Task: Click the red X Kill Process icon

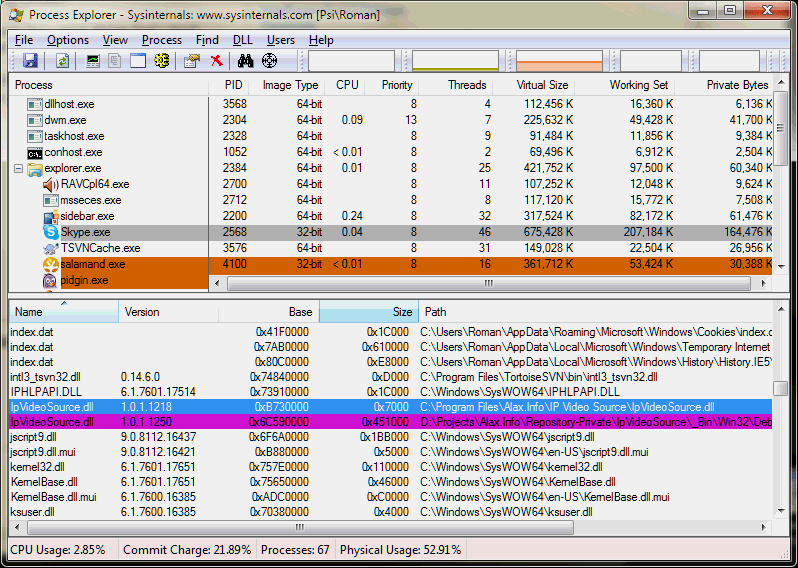Action: [x=217, y=61]
